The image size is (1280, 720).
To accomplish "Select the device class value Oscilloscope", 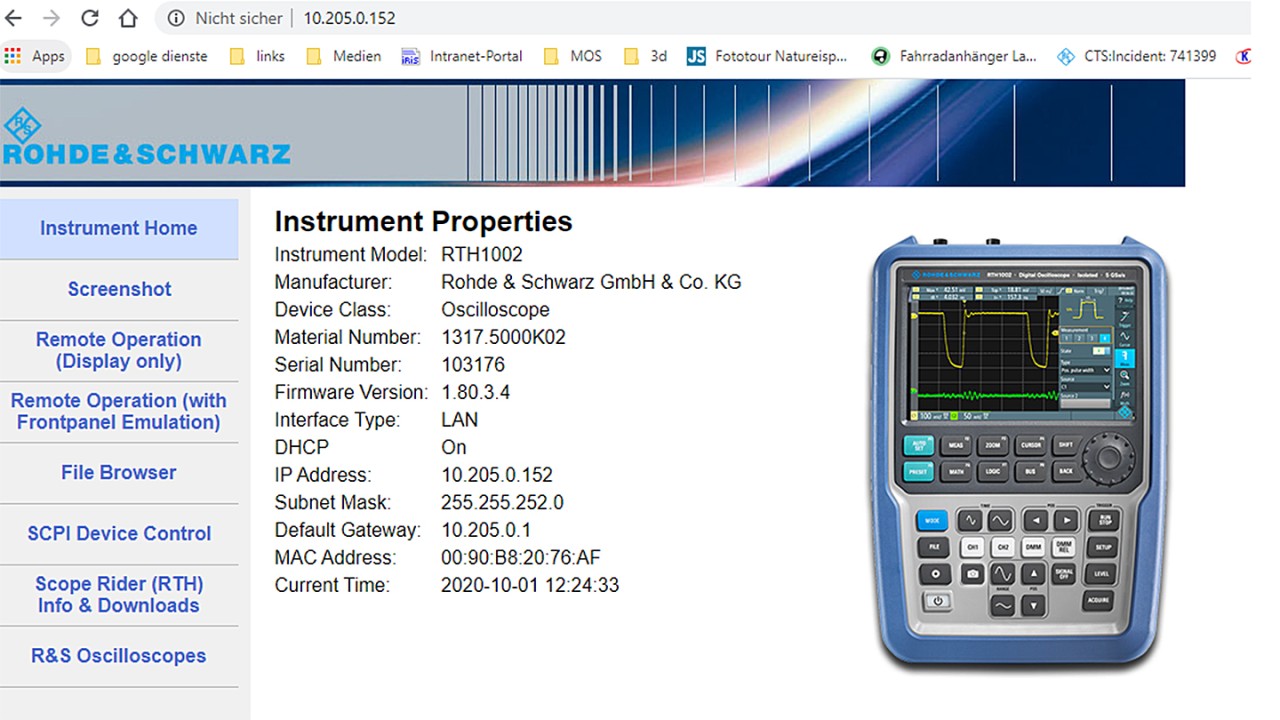I will (495, 310).
